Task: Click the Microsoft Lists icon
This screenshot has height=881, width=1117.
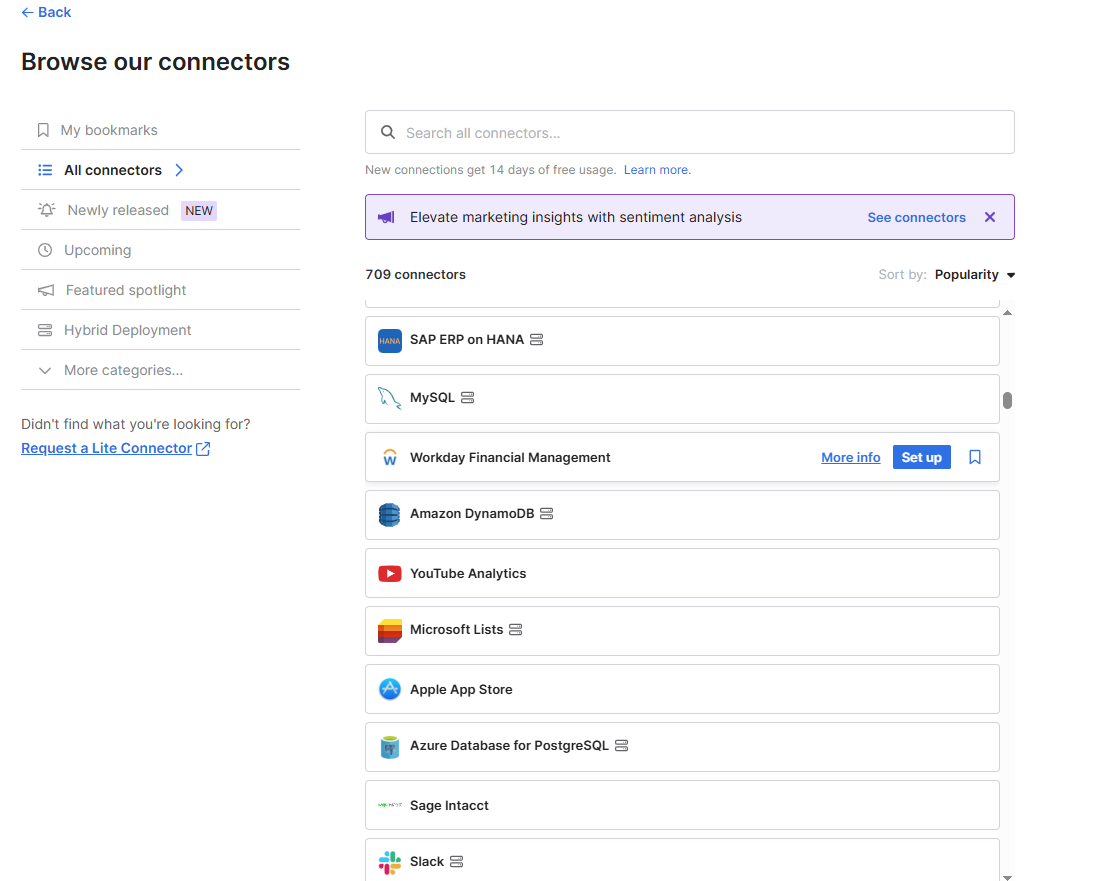Action: [389, 630]
